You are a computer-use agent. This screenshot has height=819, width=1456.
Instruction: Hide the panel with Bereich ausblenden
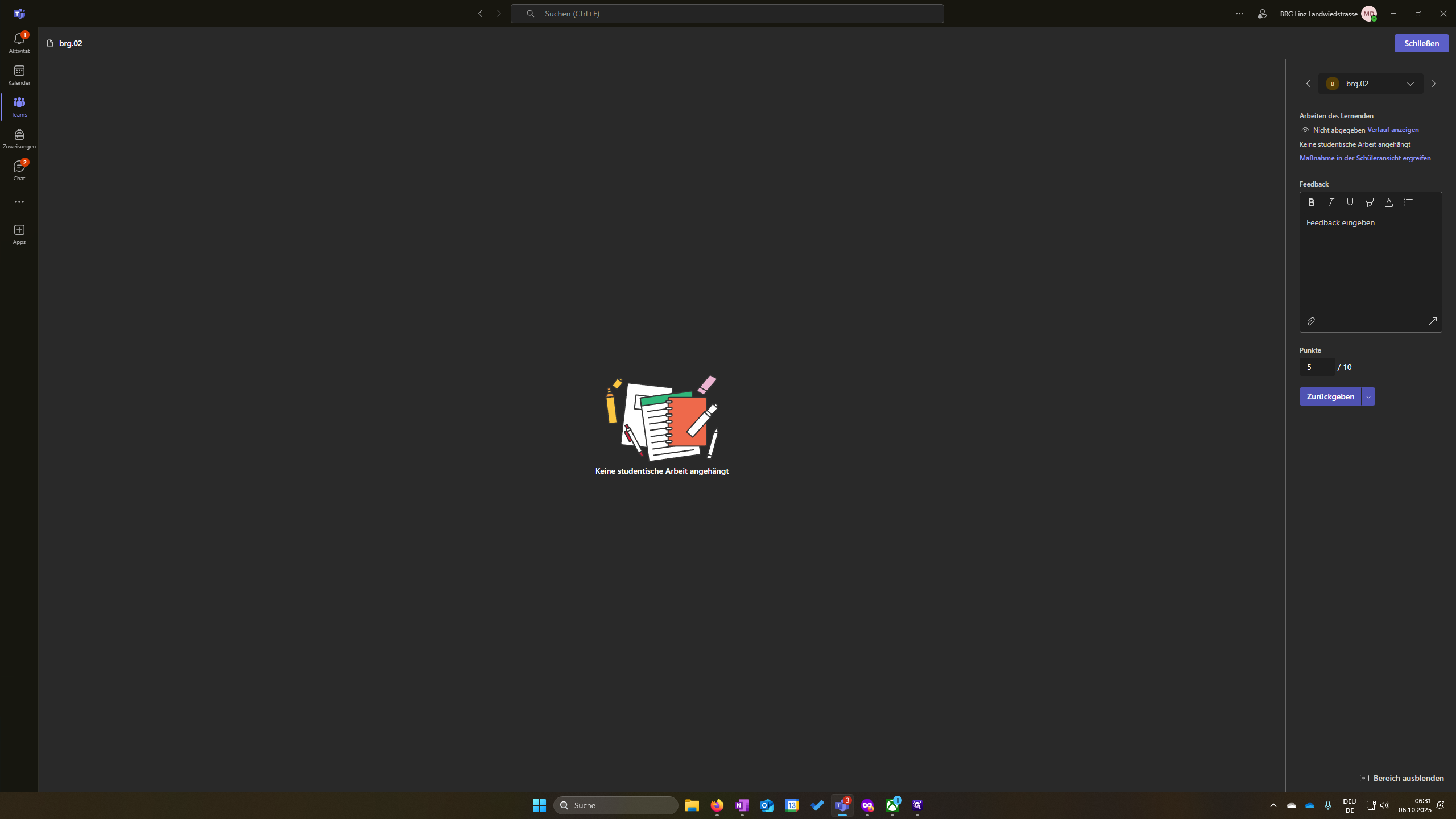pyautogui.click(x=1401, y=778)
